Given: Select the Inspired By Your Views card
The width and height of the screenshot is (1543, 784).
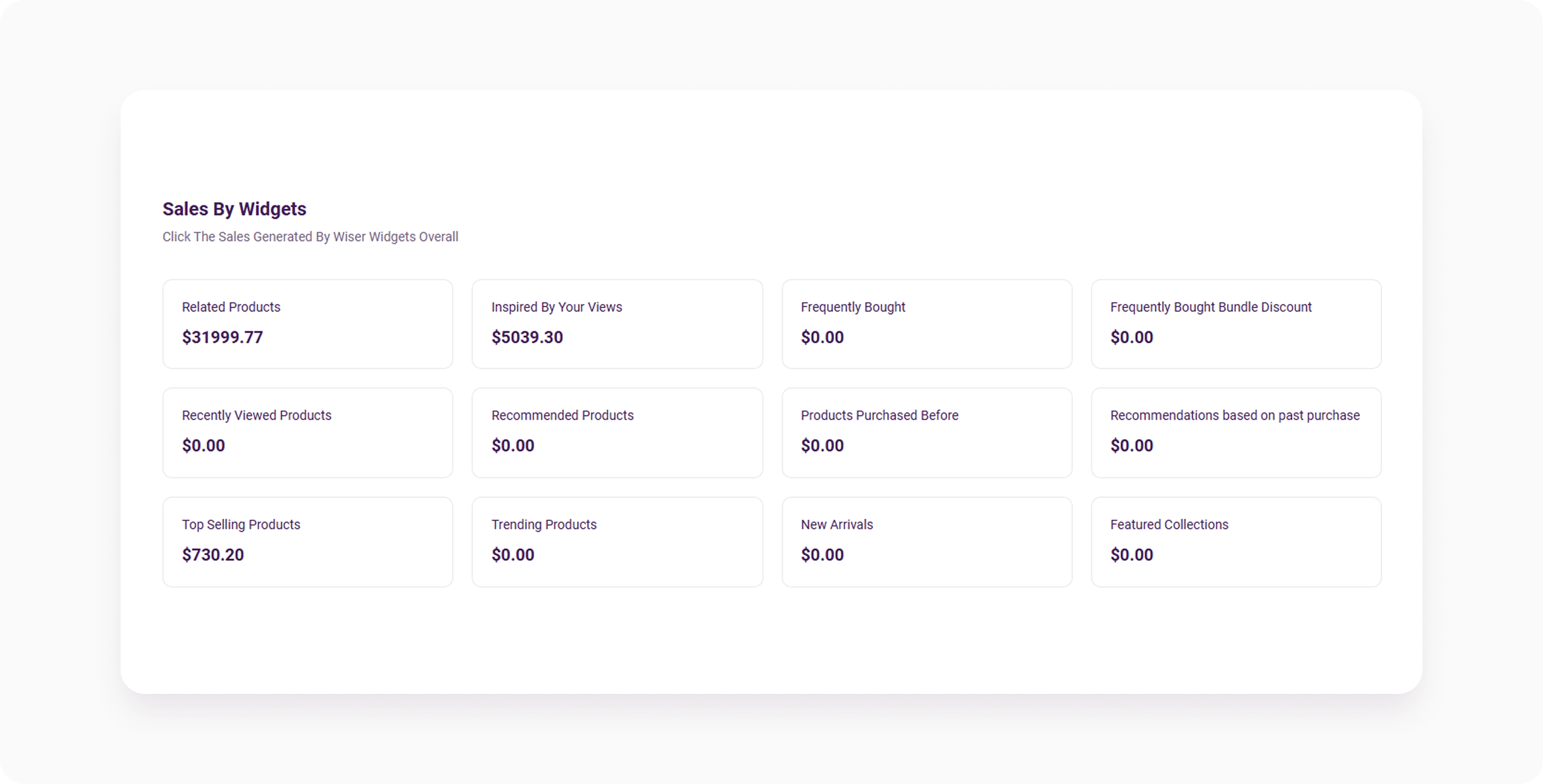Looking at the screenshot, I should point(617,324).
